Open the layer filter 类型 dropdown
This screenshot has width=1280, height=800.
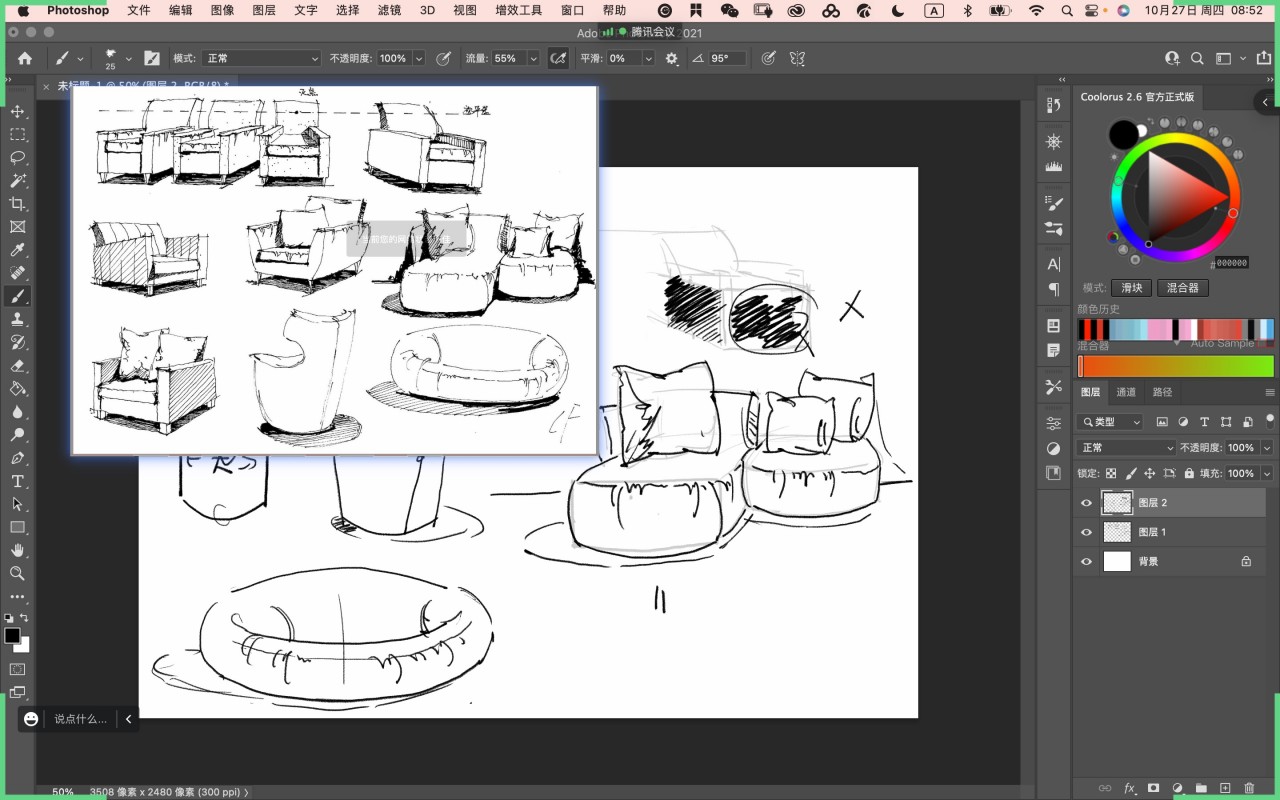(1110, 422)
